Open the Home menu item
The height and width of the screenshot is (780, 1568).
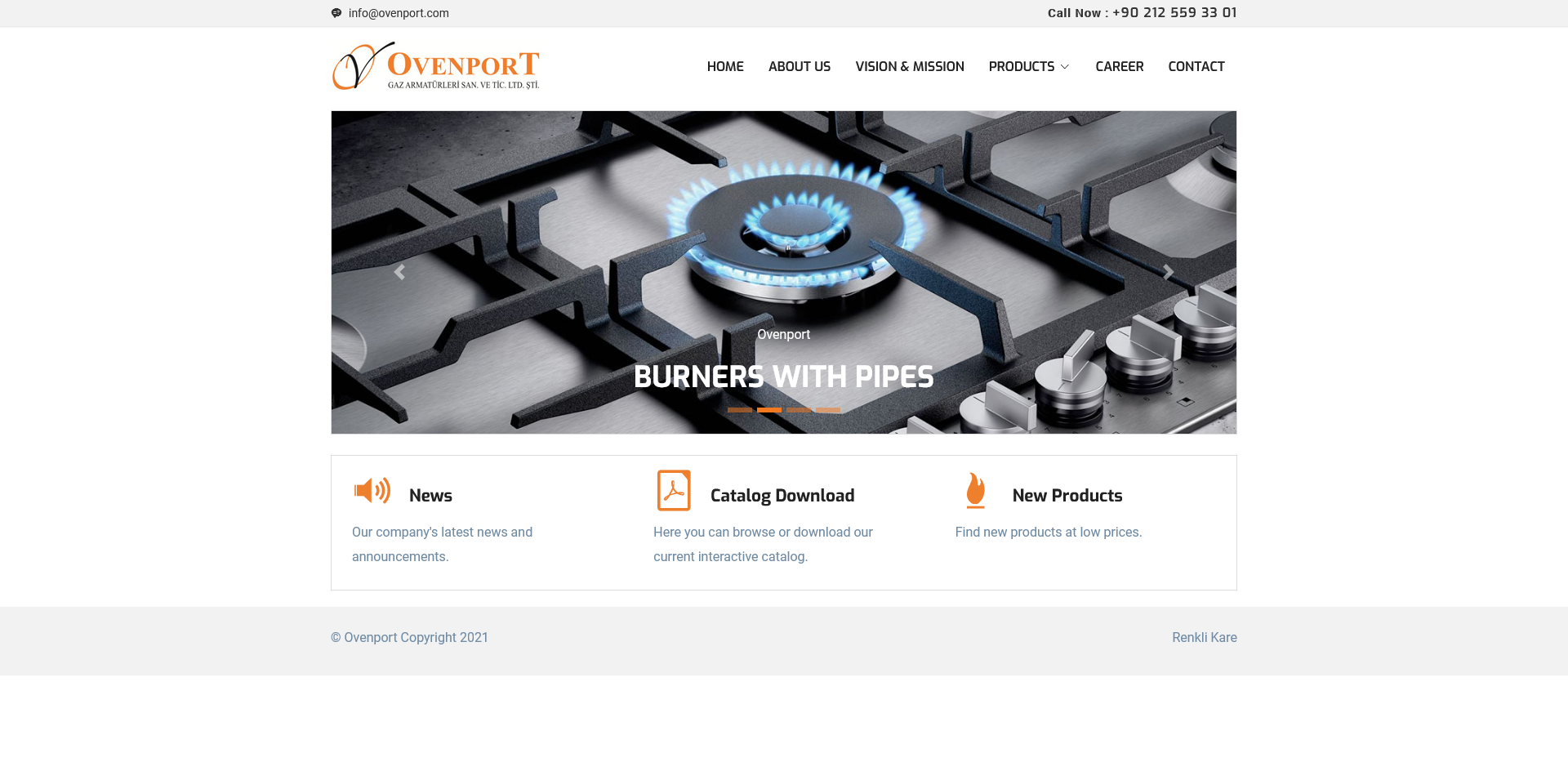point(725,66)
